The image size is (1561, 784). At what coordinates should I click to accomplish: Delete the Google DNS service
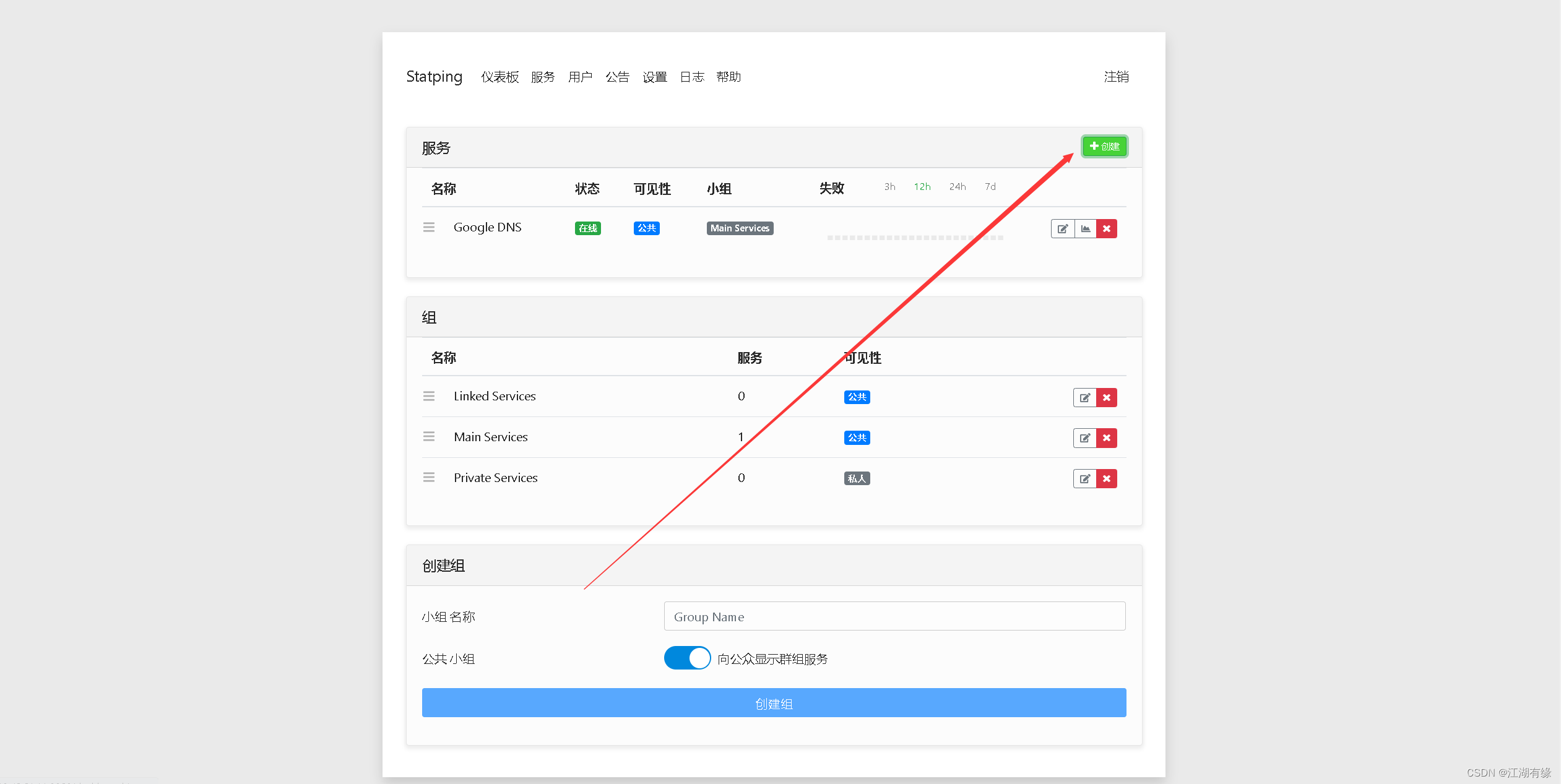coord(1107,229)
